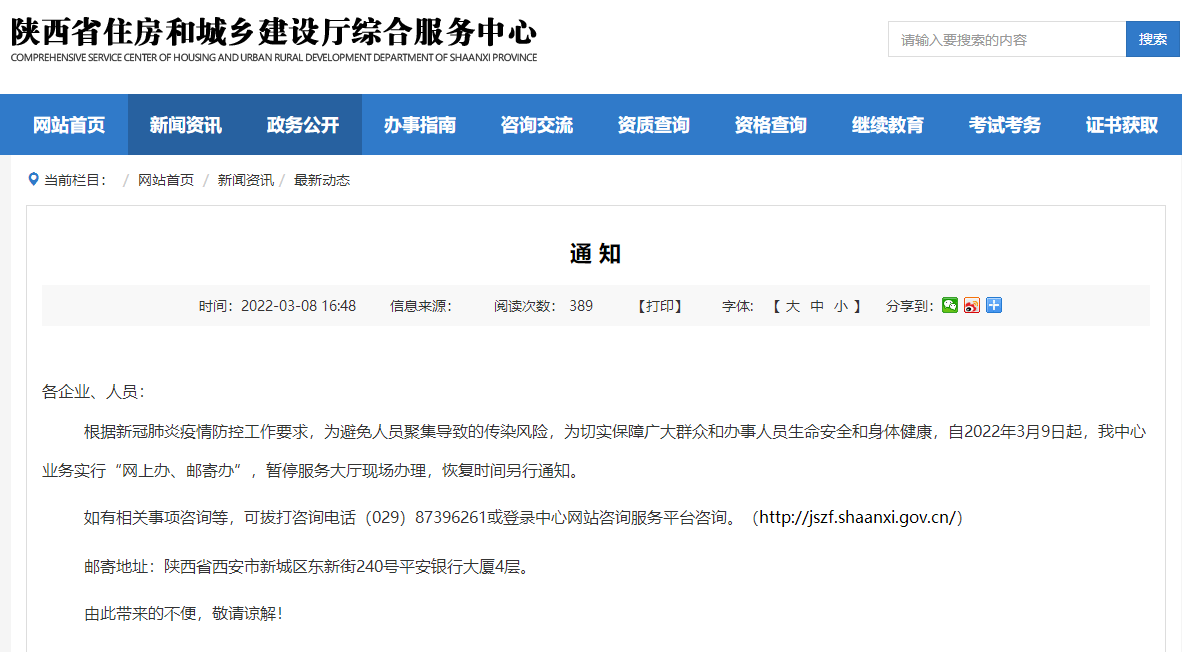Navigate to 资质查询
1182x652 pixels.
coord(654,125)
